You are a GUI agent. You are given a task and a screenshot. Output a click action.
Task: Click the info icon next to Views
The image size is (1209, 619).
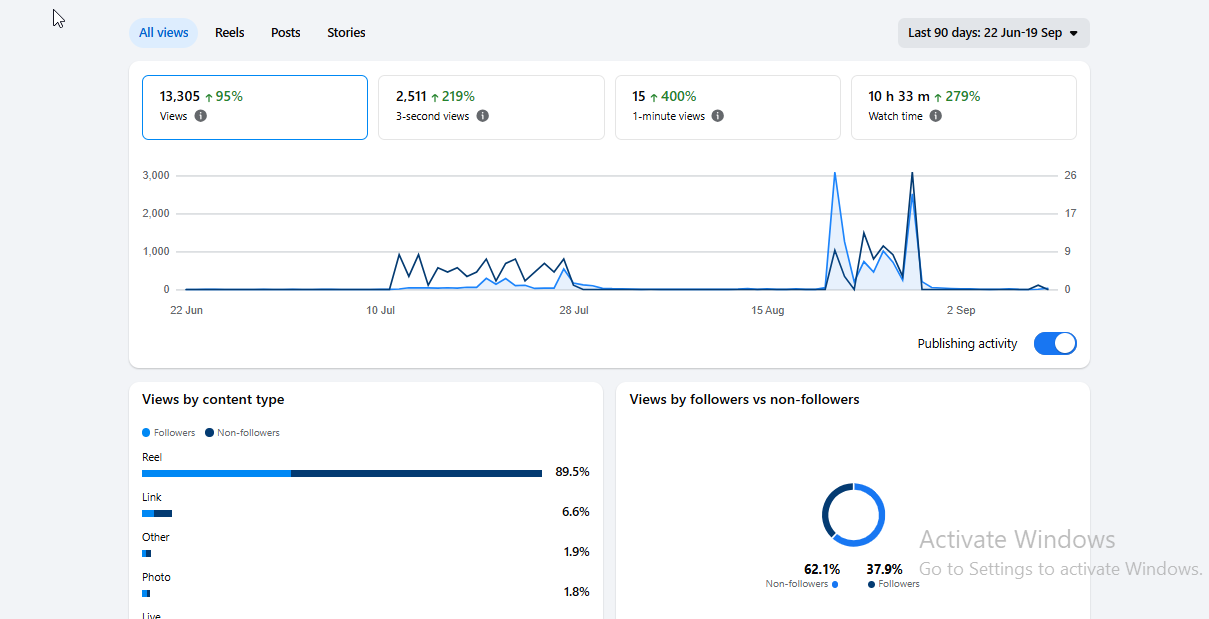(200, 116)
